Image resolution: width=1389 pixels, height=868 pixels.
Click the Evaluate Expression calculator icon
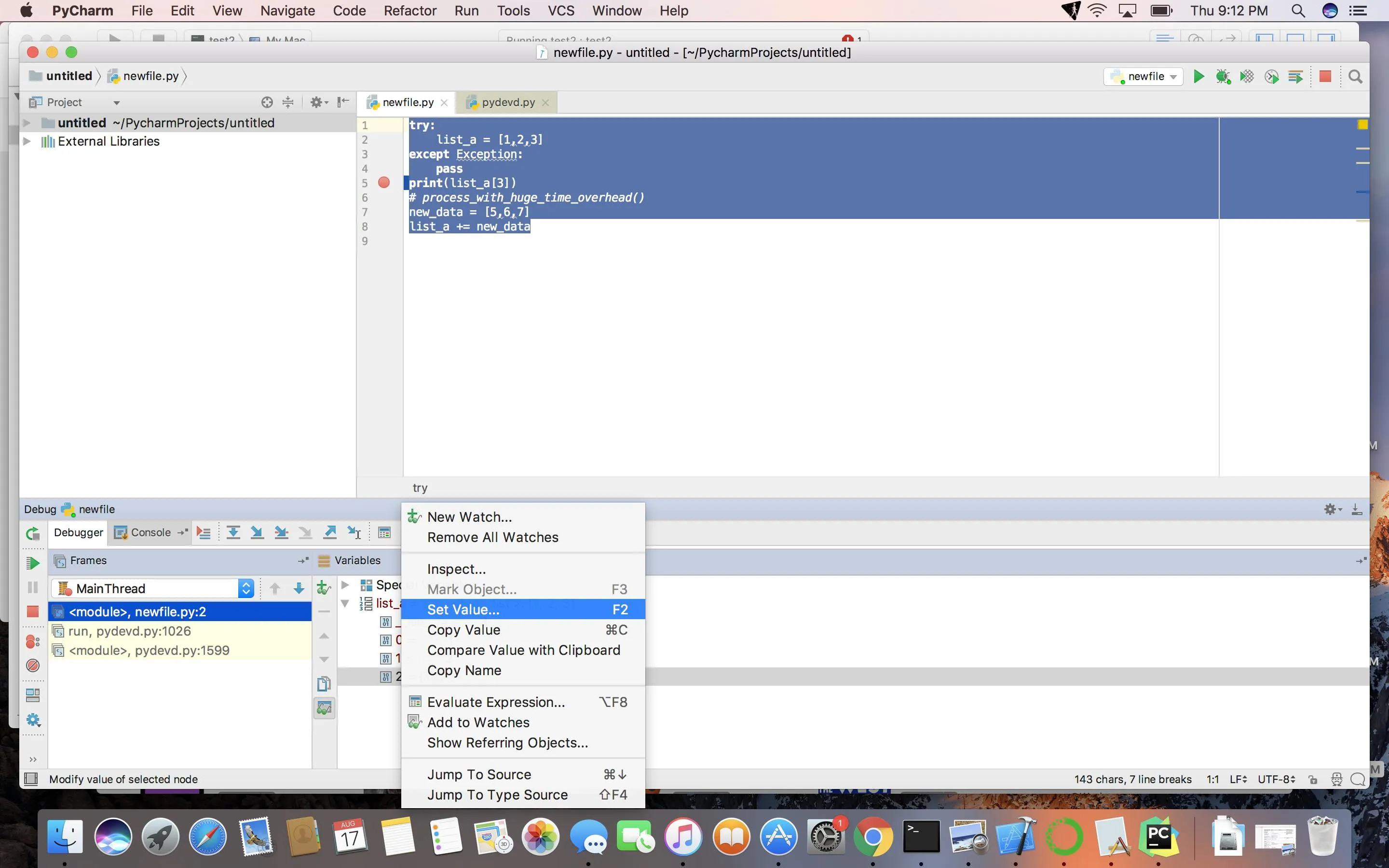(x=384, y=533)
